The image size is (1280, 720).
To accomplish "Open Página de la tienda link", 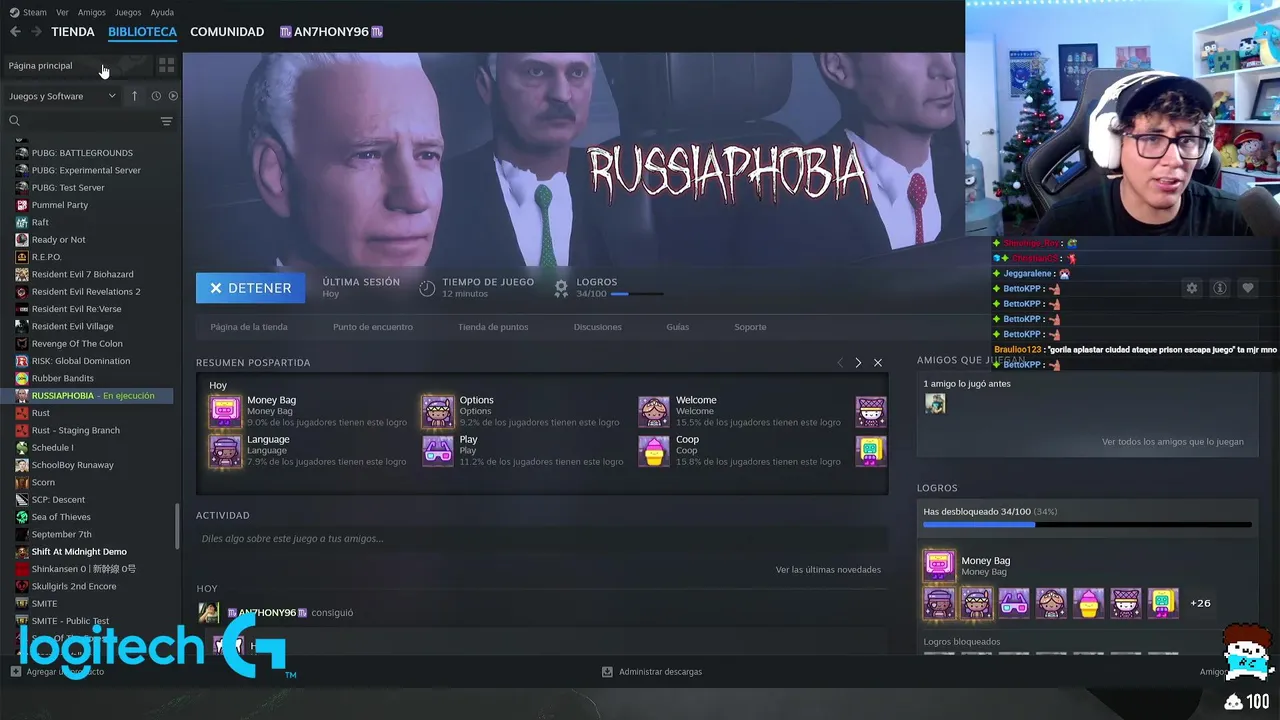I will tap(249, 327).
